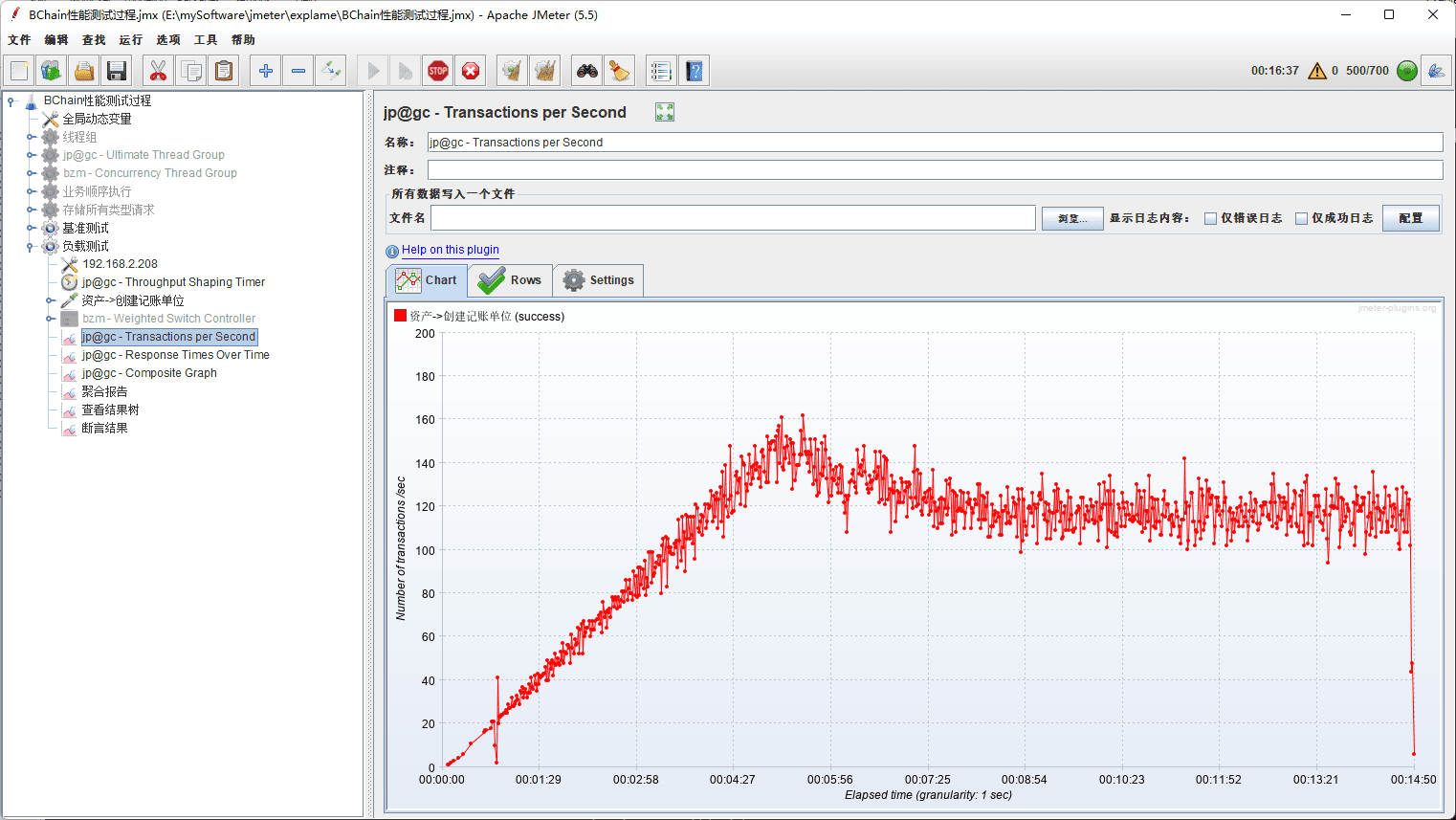Click the binoculars Search icon
The height and width of the screenshot is (820, 1456).
click(x=586, y=71)
